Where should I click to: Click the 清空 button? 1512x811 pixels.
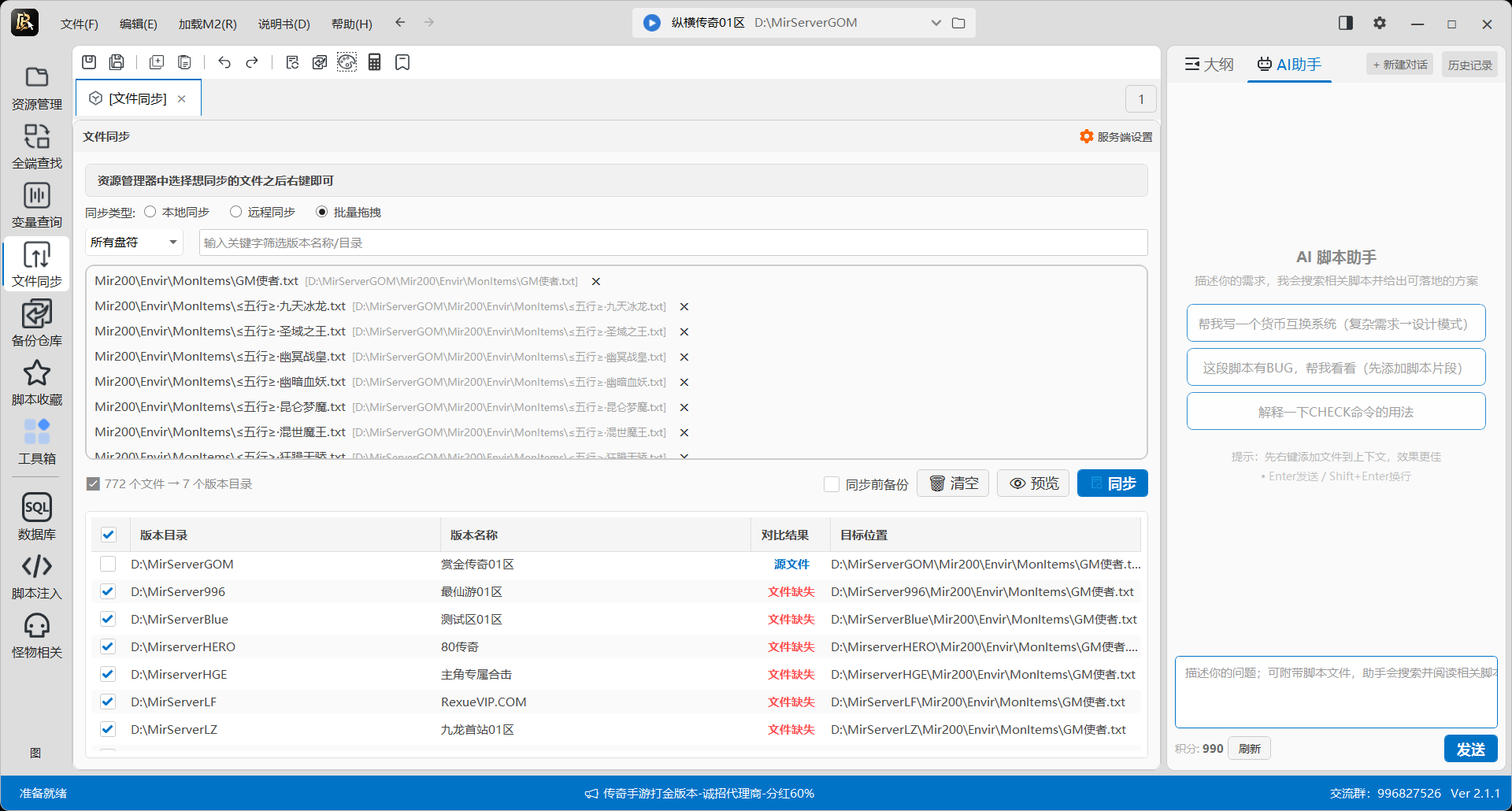coord(953,483)
